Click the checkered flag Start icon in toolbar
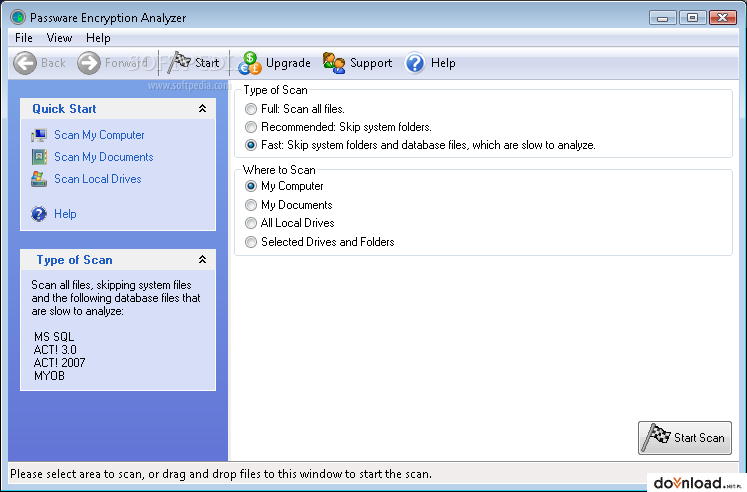The image size is (747, 492). (179, 62)
